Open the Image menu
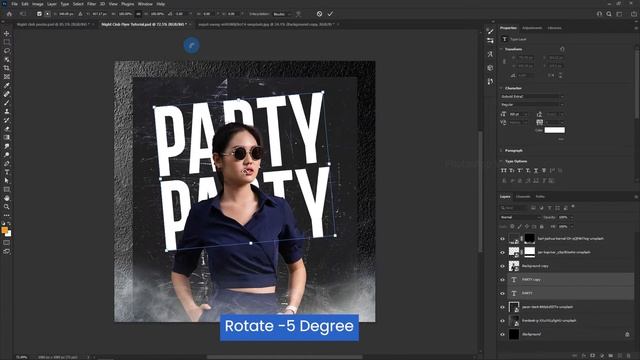Viewport: 640px width, 360px height. click(x=38, y=4)
